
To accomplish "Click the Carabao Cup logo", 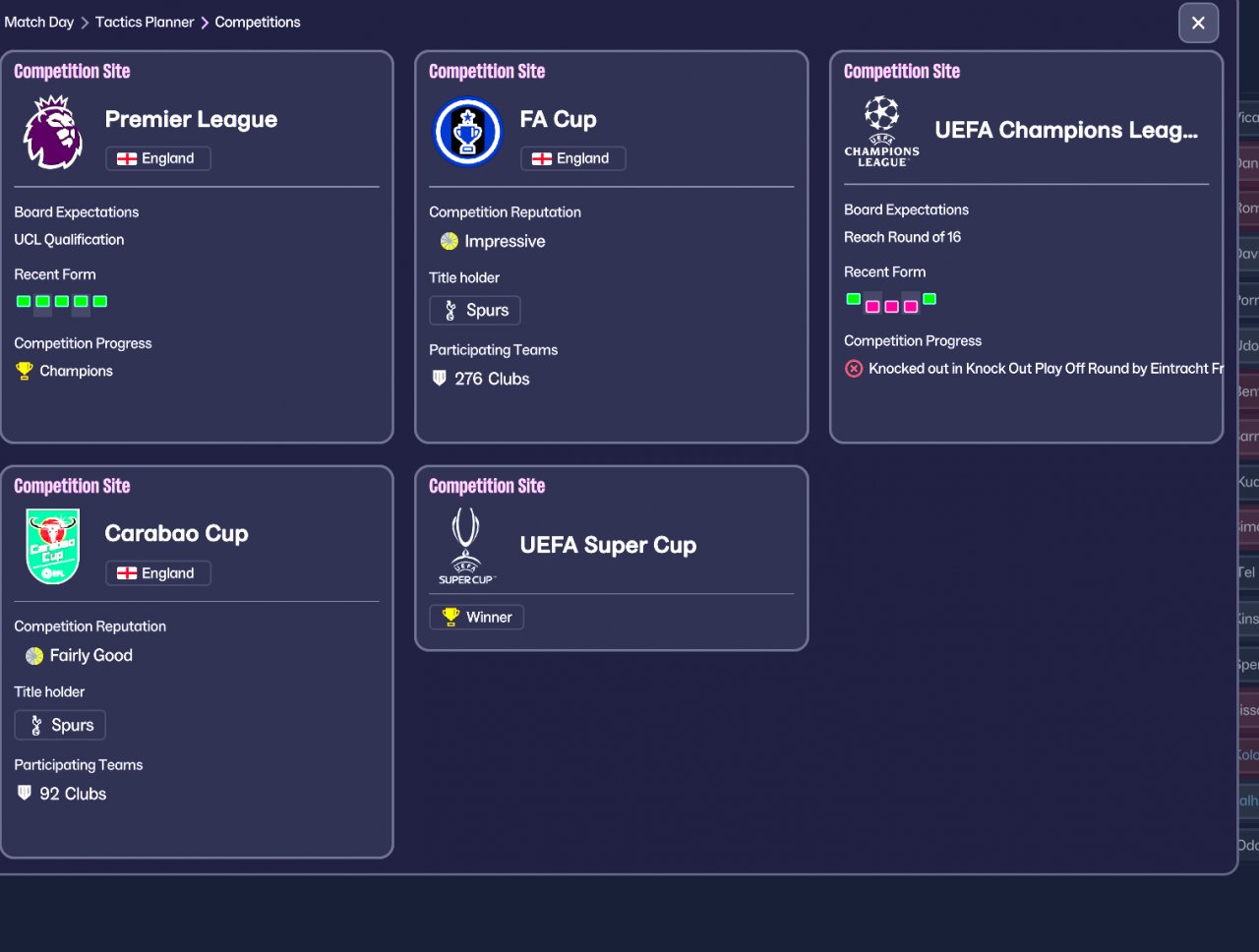I will tap(53, 547).
